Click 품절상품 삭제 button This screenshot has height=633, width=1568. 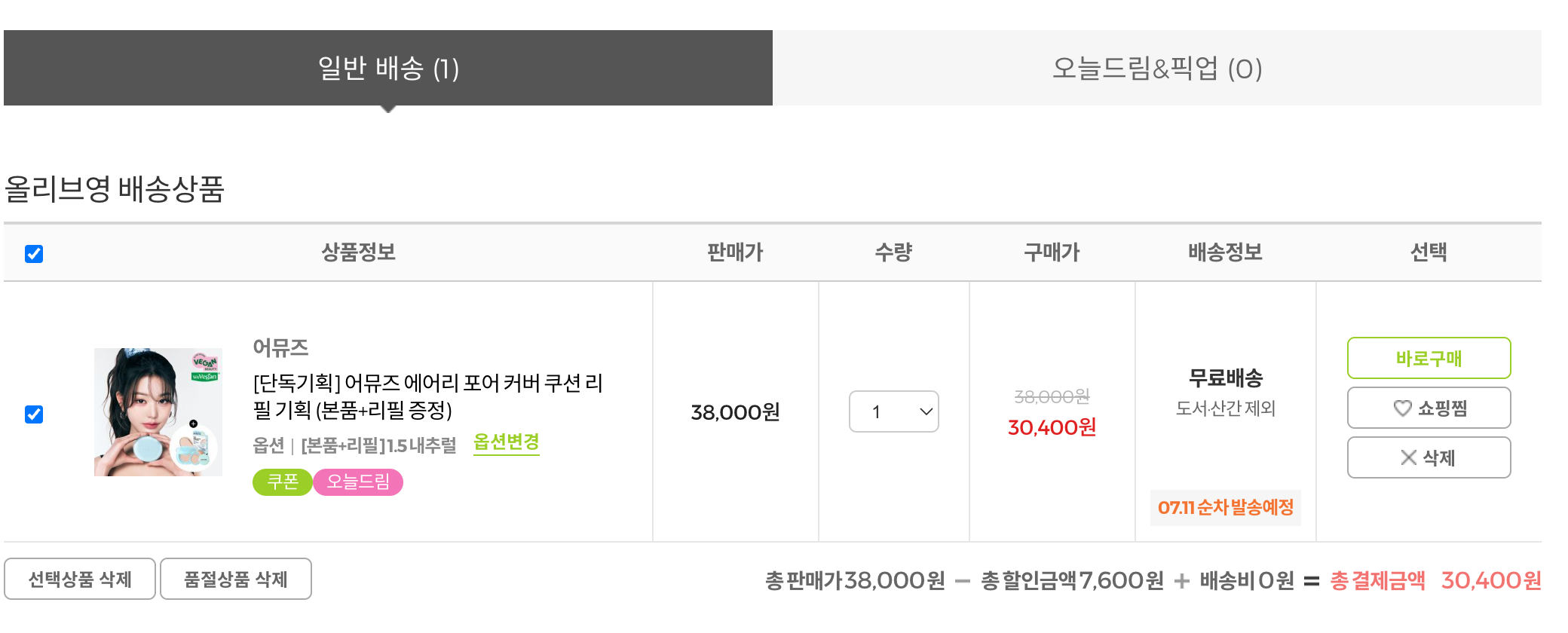tap(236, 579)
